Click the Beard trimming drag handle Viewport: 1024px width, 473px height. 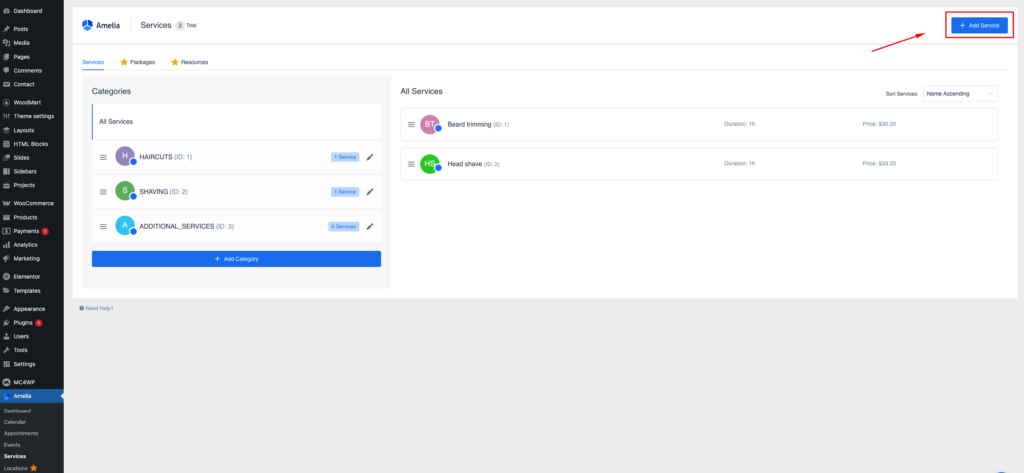click(x=411, y=124)
